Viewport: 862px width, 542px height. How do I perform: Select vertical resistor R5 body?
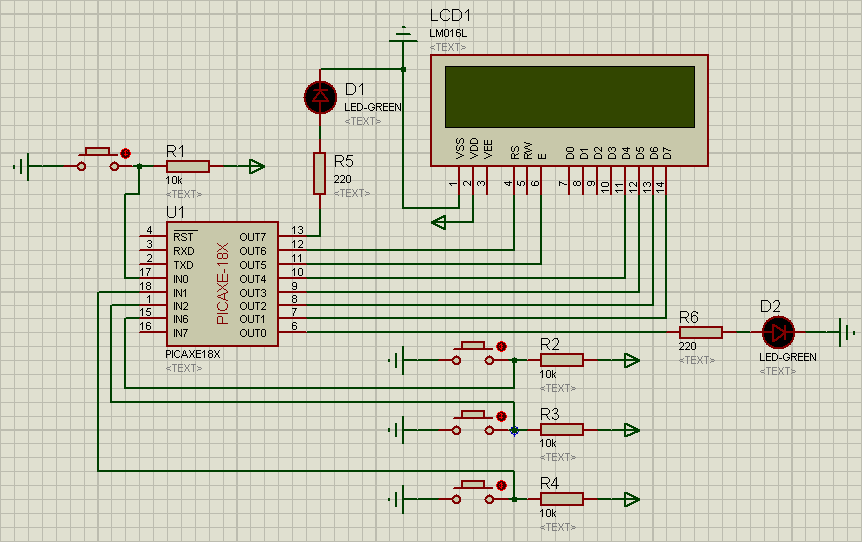tap(320, 174)
